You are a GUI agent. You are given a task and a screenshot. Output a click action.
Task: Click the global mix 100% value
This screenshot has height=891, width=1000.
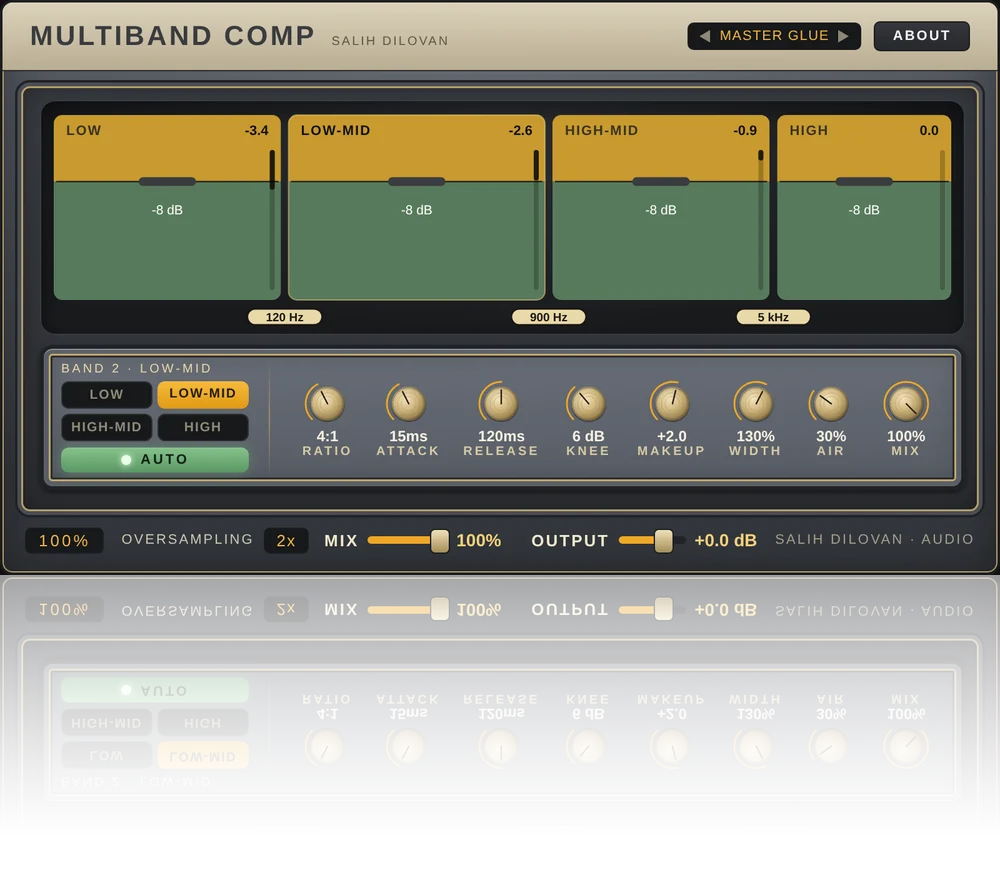(478, 541)
